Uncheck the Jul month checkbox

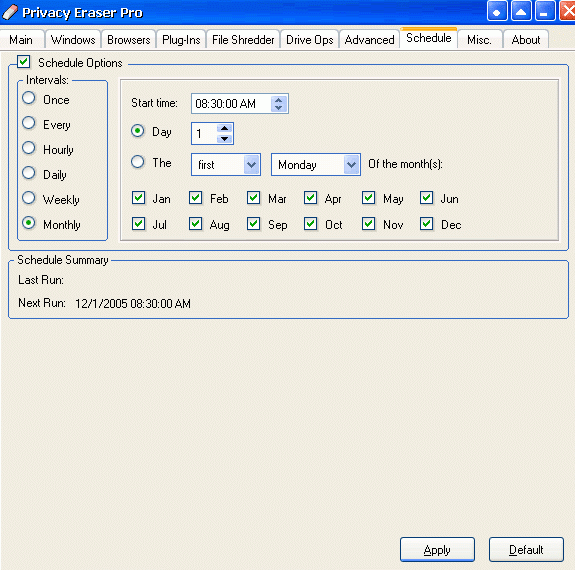point(139,223)
